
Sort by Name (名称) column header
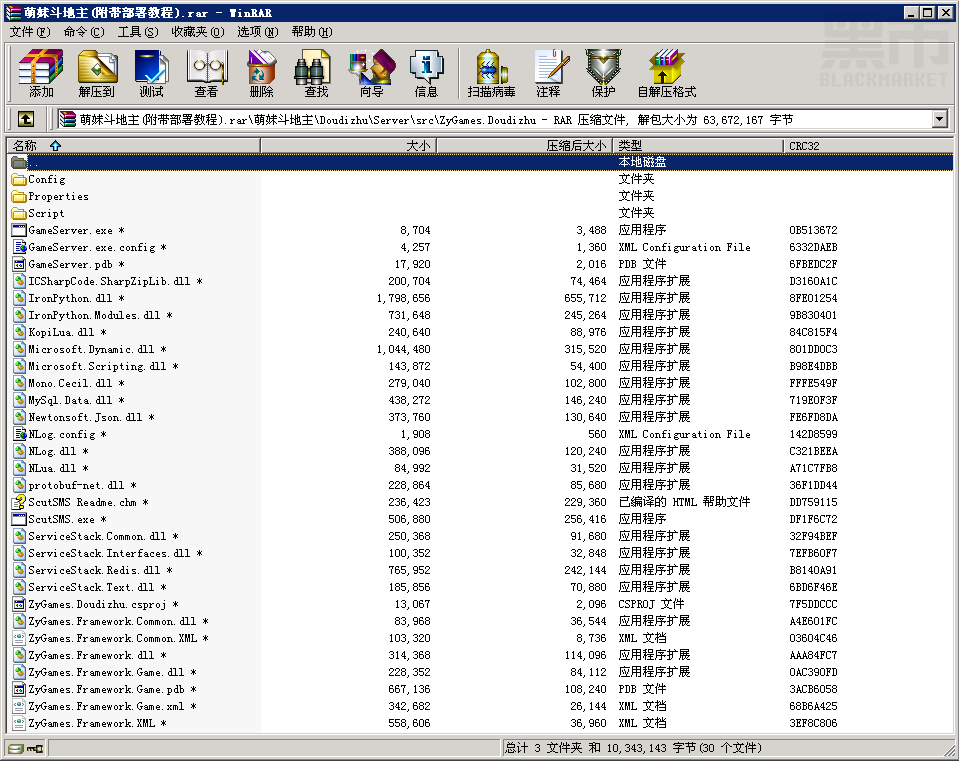(x=133, y=146)
